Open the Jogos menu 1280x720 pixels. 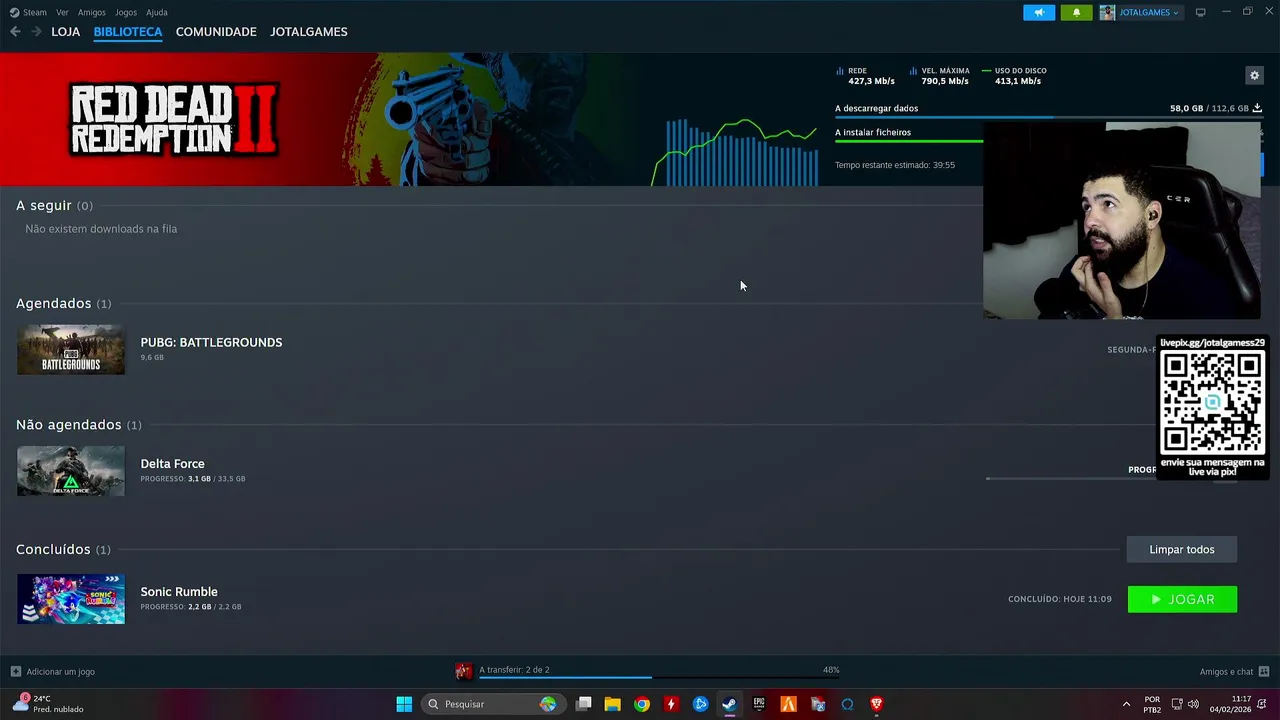[x=126, y=12]
